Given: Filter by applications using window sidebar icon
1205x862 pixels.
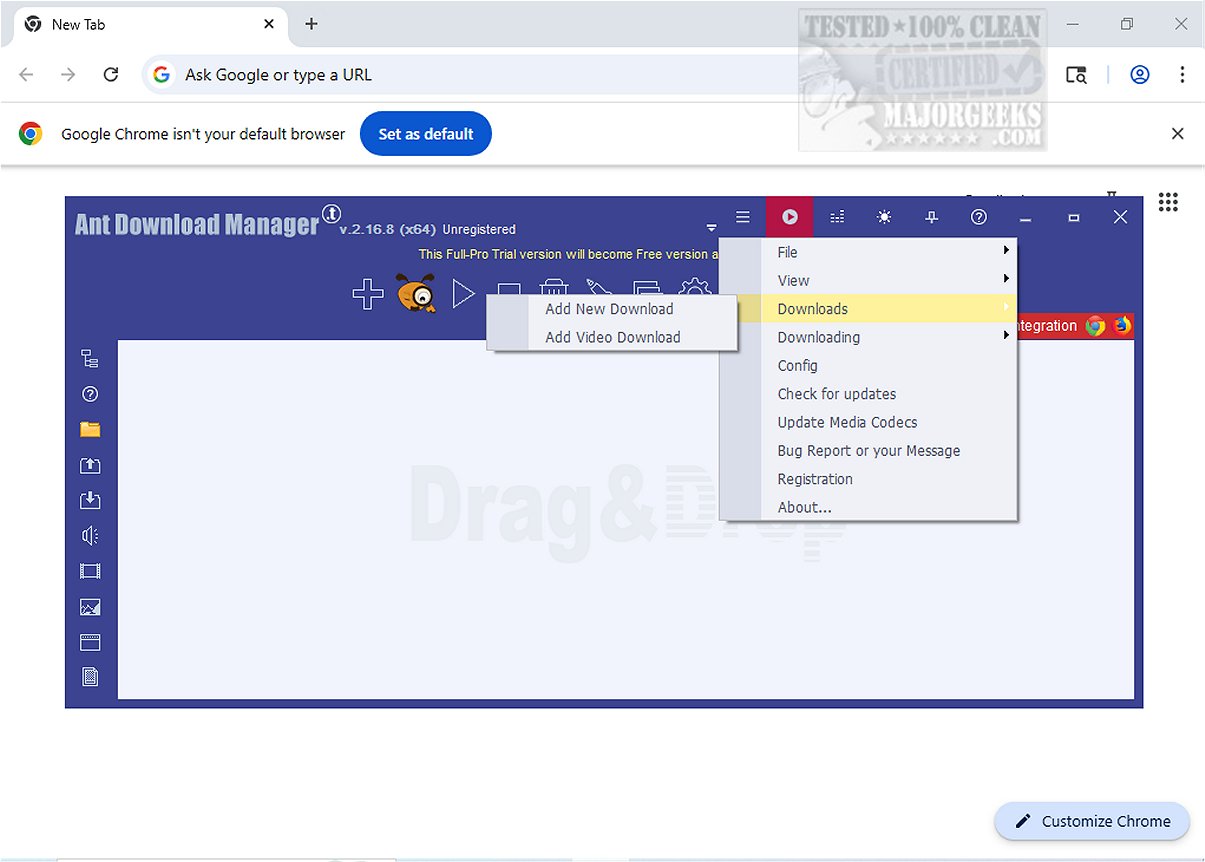Looking at the screenshot, I should point(90,642).
